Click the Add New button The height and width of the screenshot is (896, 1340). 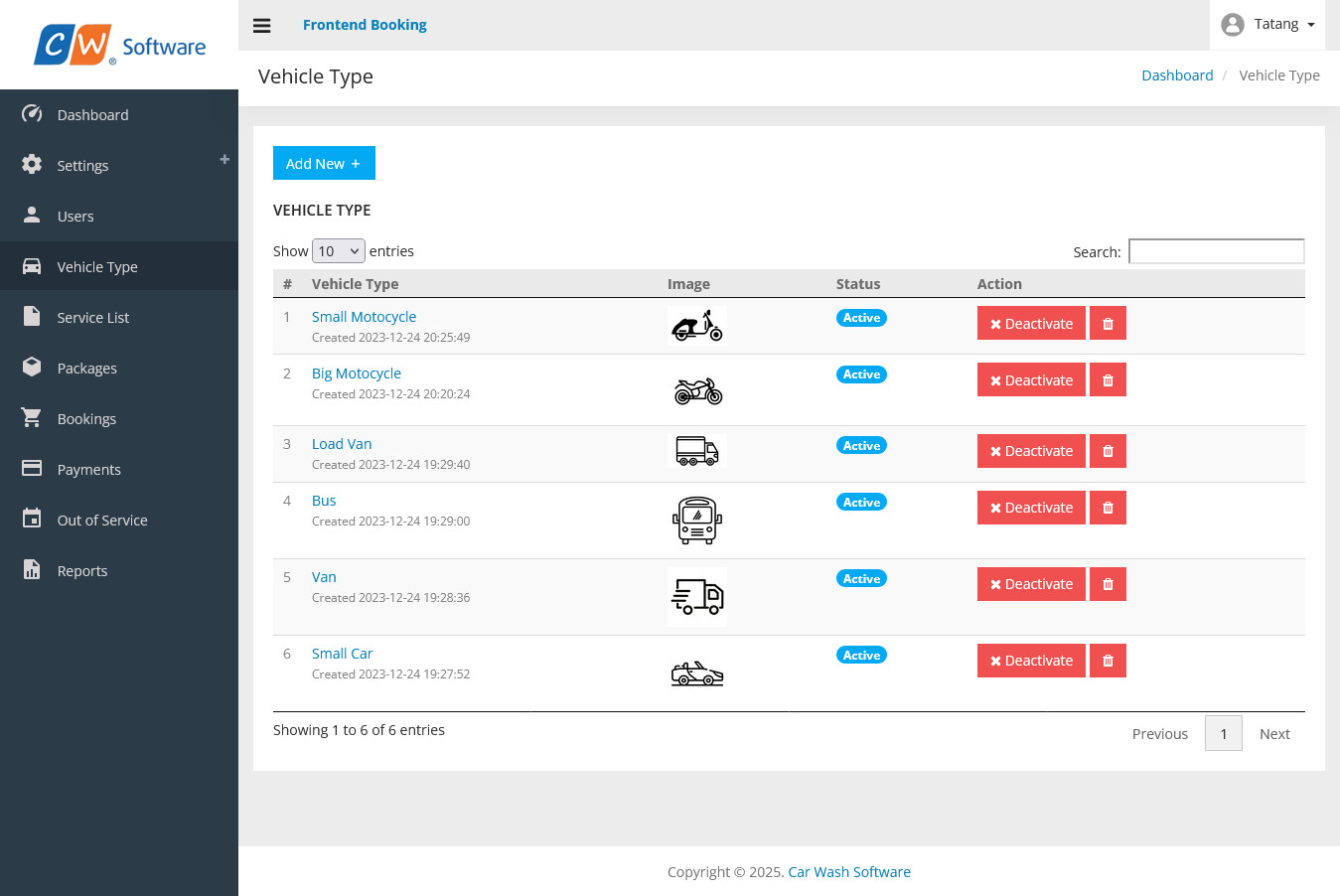(324, 163)
